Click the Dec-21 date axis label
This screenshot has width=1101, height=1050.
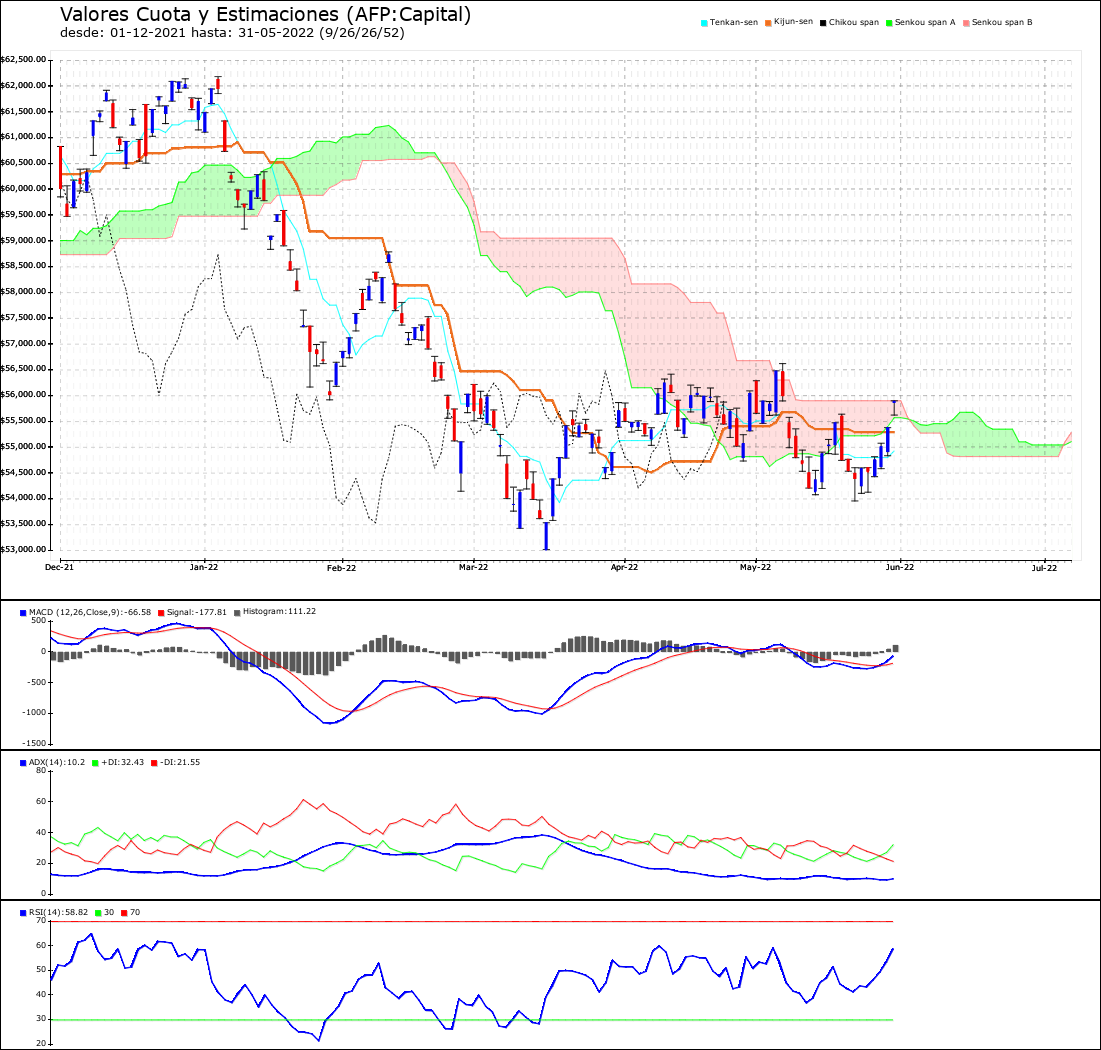pos(59,567)
